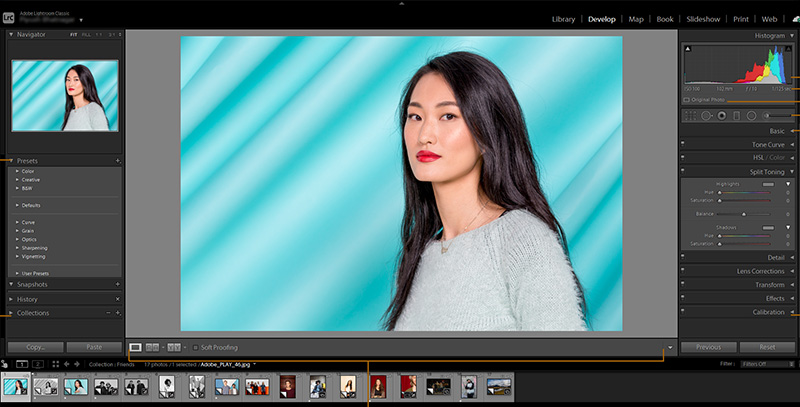The image size is (800, 407).
Task: Click the Reset button
Action: coord(768,347)
